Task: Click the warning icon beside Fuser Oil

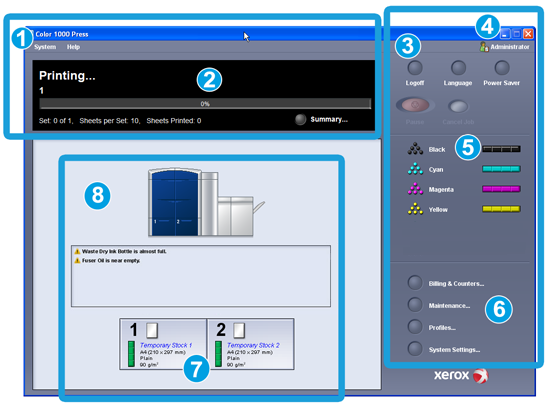Action: coord(77,261)
